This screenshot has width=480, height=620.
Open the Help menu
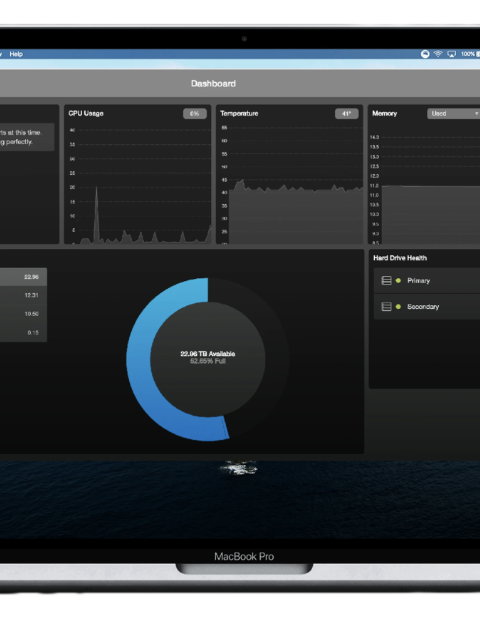click(16, 54)
